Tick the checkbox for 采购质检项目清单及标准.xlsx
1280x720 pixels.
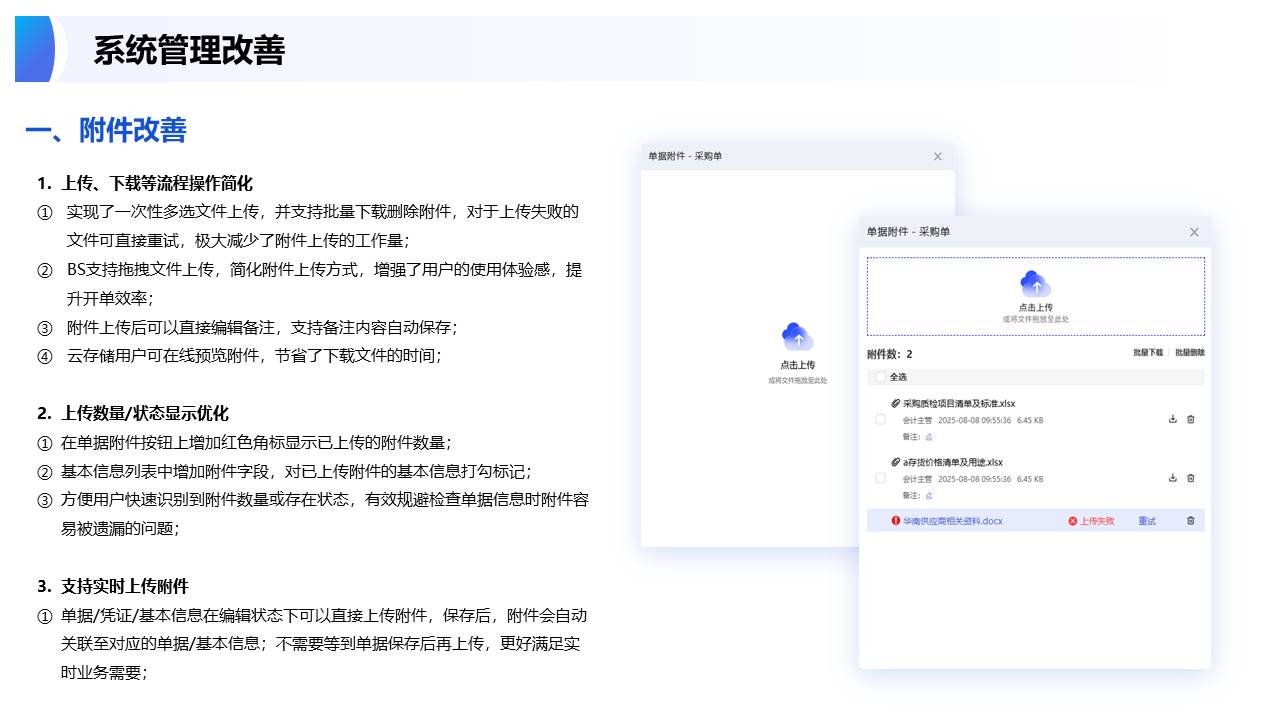point(880,420)
